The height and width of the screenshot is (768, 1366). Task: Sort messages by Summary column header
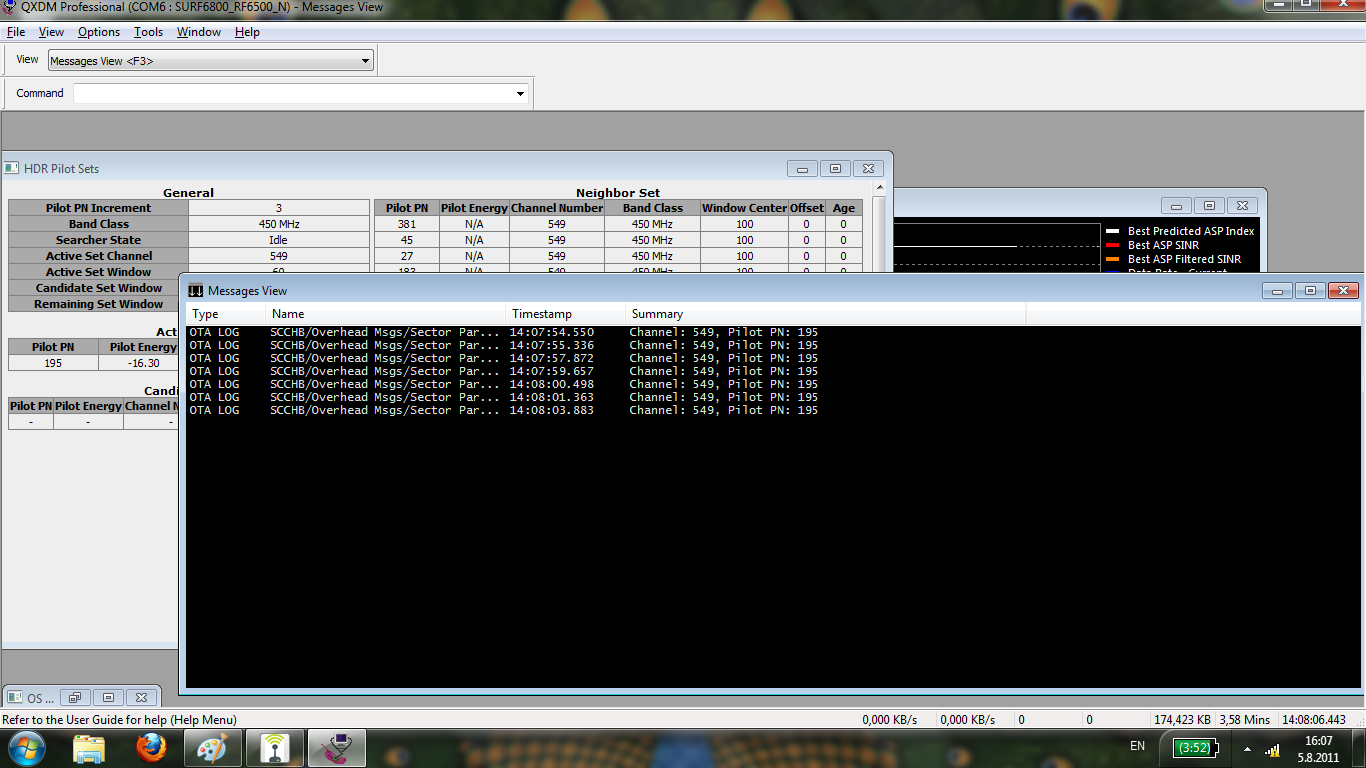click(x=826, y=314)
